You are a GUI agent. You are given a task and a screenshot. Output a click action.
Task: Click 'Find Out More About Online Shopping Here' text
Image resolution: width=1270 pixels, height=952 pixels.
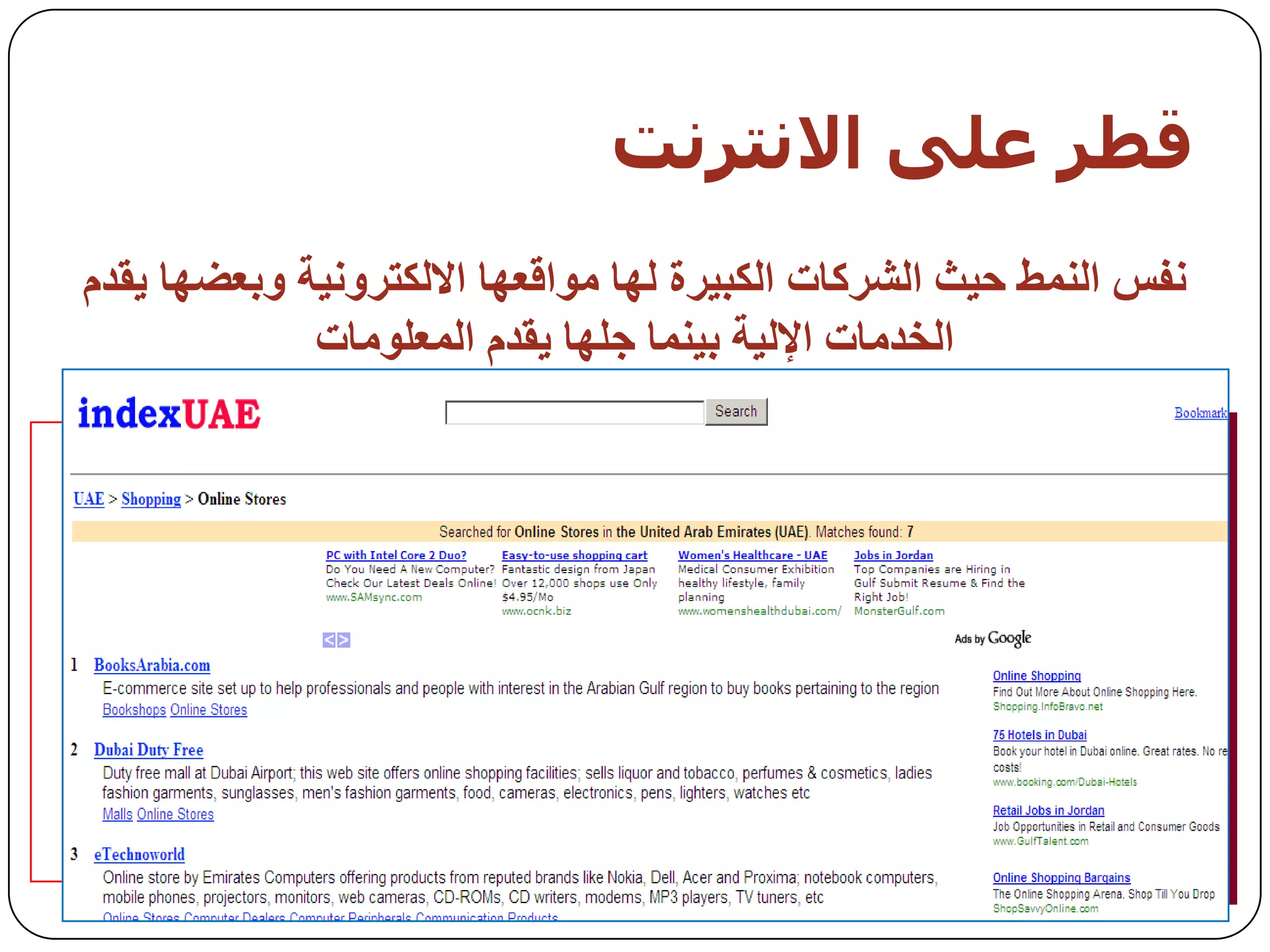pyautogui.click(x=1095, y=692)
